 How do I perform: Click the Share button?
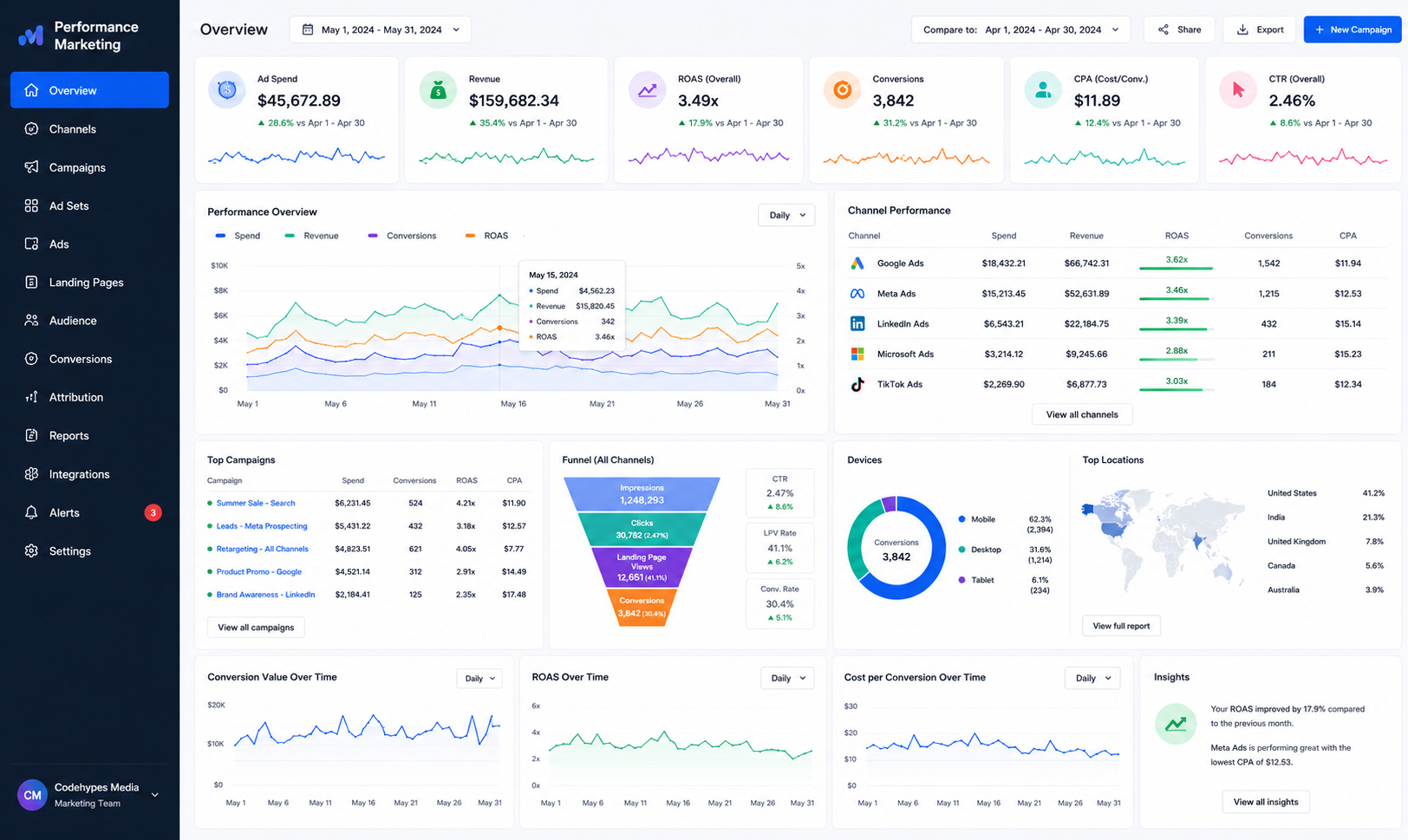(x=1179, y=29)
